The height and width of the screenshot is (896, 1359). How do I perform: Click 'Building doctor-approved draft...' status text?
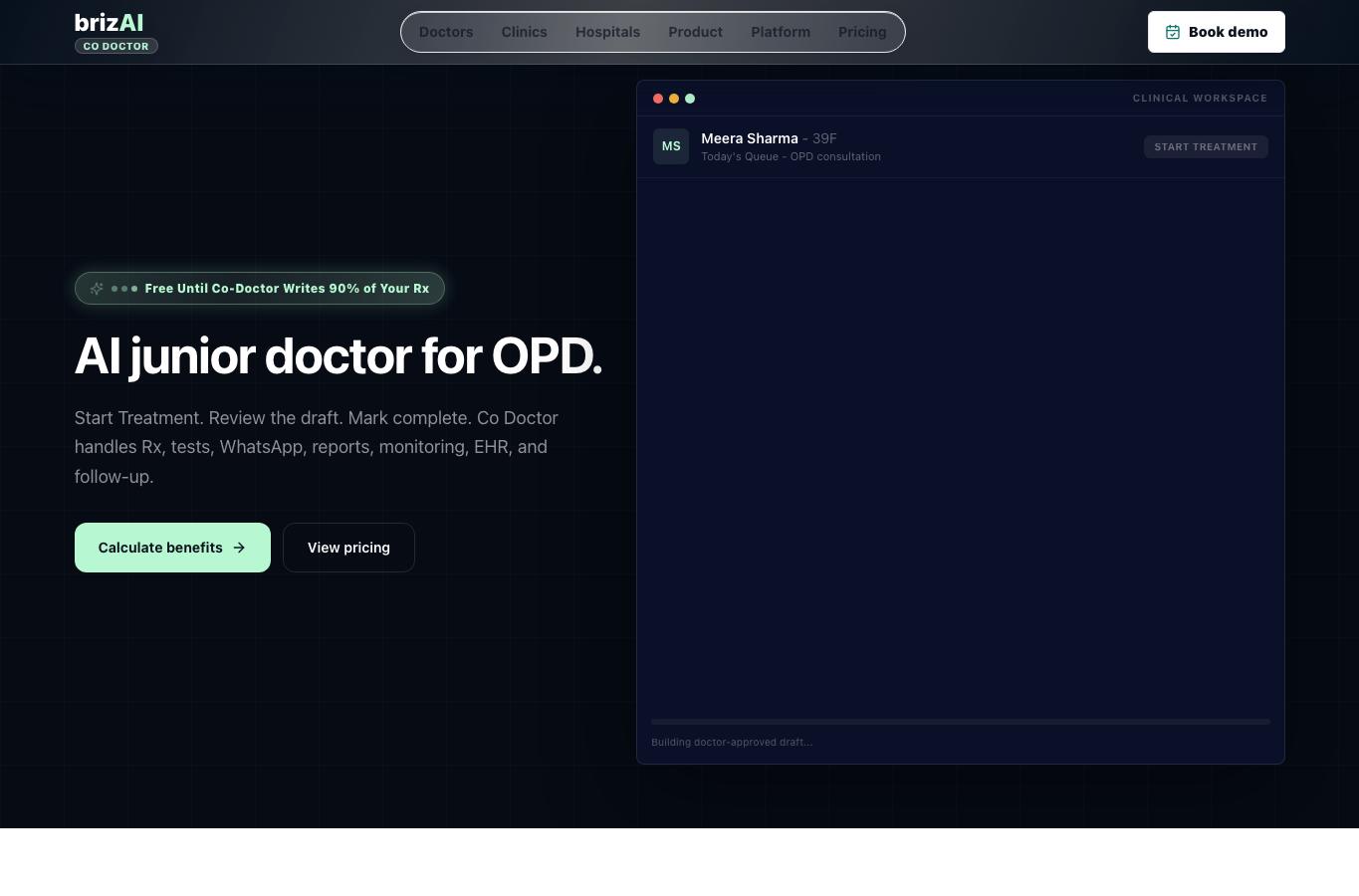tap(732, 743)
